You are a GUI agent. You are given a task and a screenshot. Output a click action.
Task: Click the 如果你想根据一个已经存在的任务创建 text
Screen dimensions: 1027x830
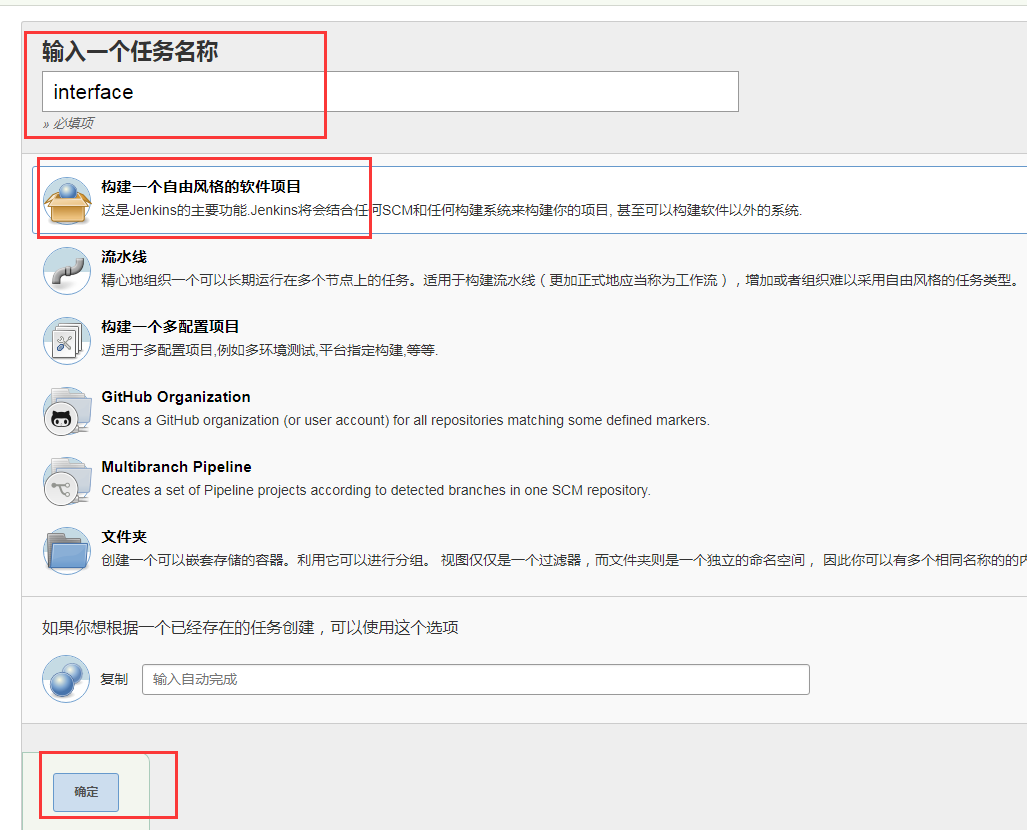(250, 628)
